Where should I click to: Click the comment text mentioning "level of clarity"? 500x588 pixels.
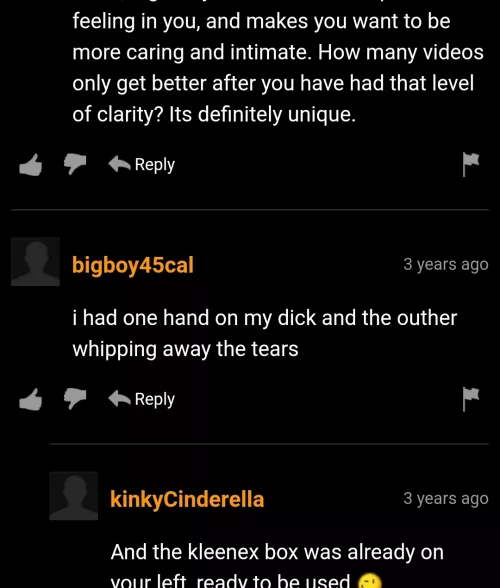coord(278,68)
